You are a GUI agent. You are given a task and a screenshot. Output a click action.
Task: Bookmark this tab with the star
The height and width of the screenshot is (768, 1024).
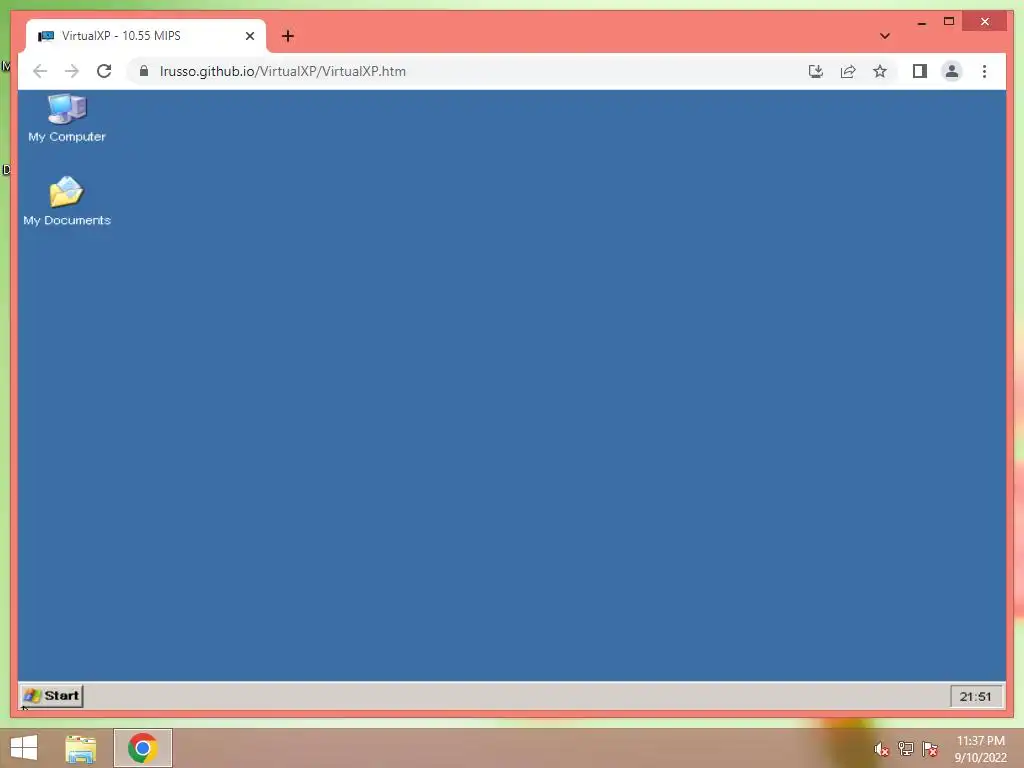point(880,71)
